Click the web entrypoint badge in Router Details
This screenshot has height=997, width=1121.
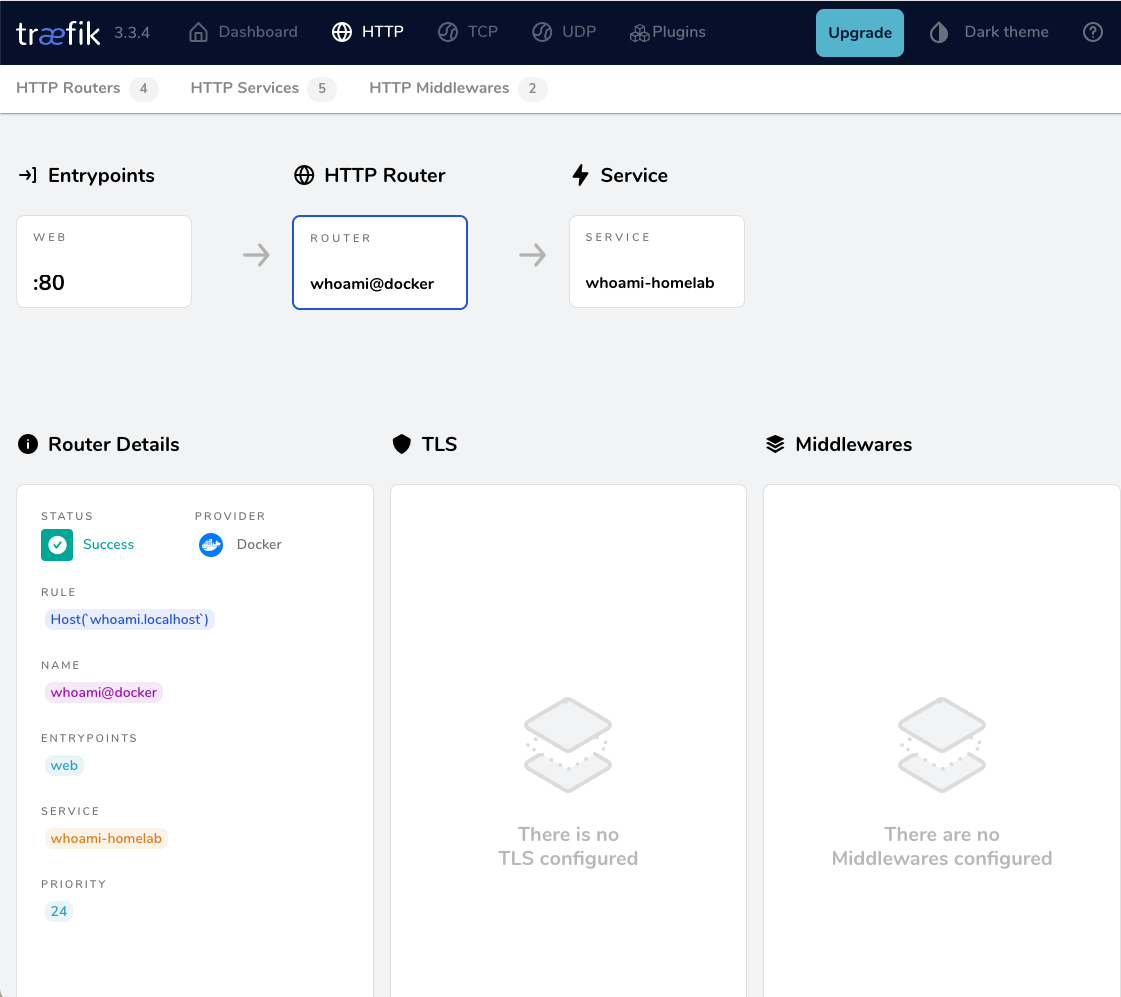point(64,765)
